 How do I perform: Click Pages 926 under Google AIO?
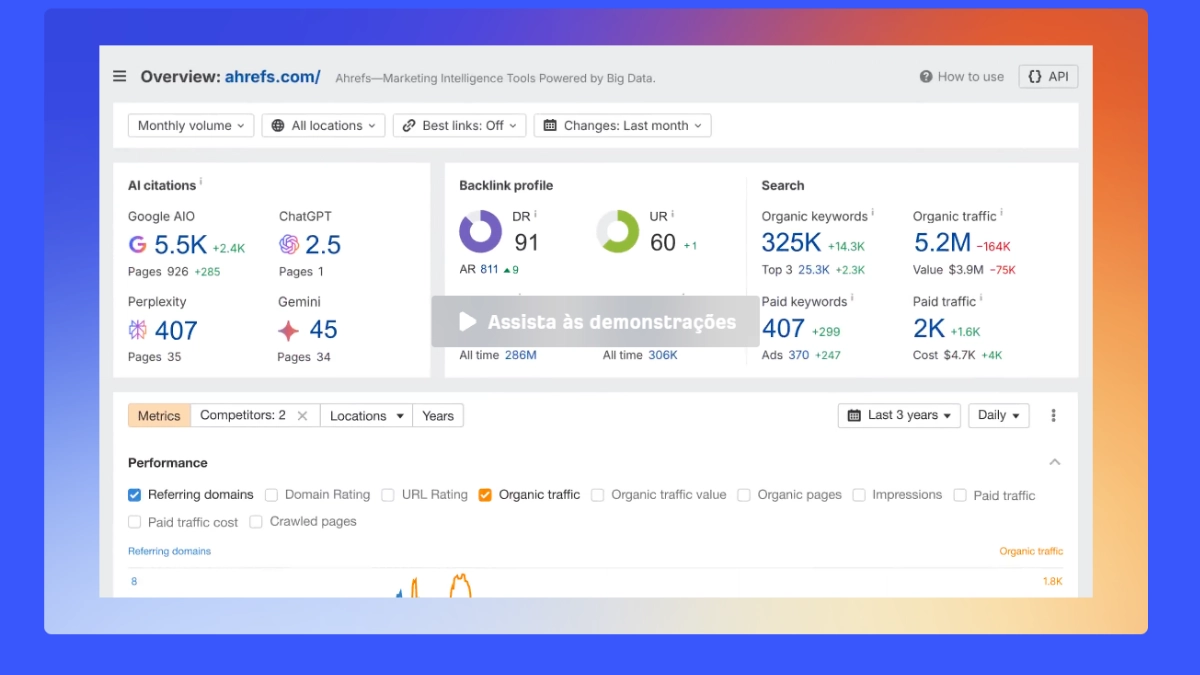pyautogui.click(x=158, y=272)
